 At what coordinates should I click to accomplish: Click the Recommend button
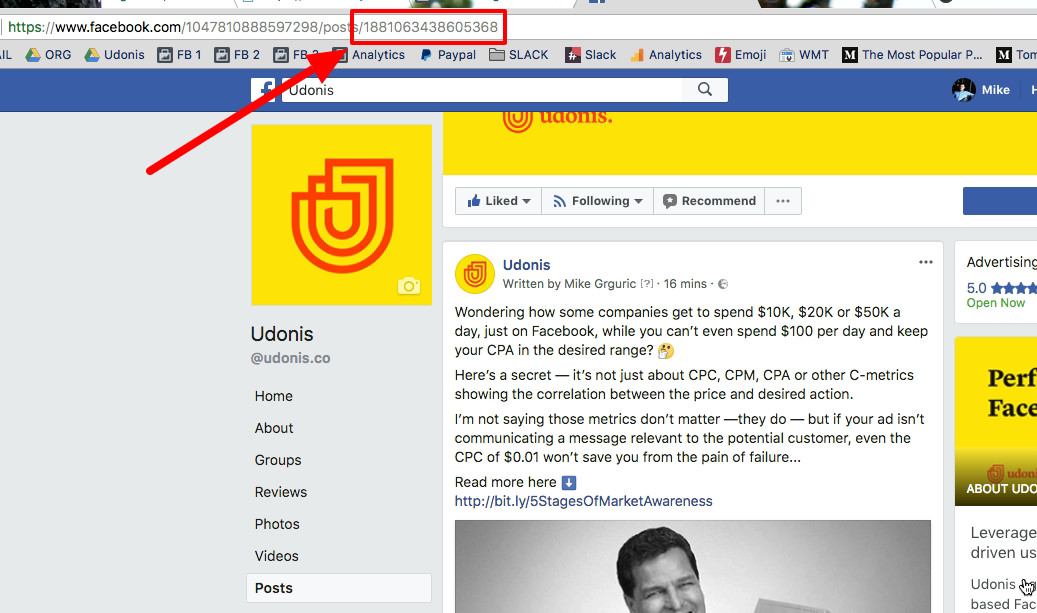point(710,201)
